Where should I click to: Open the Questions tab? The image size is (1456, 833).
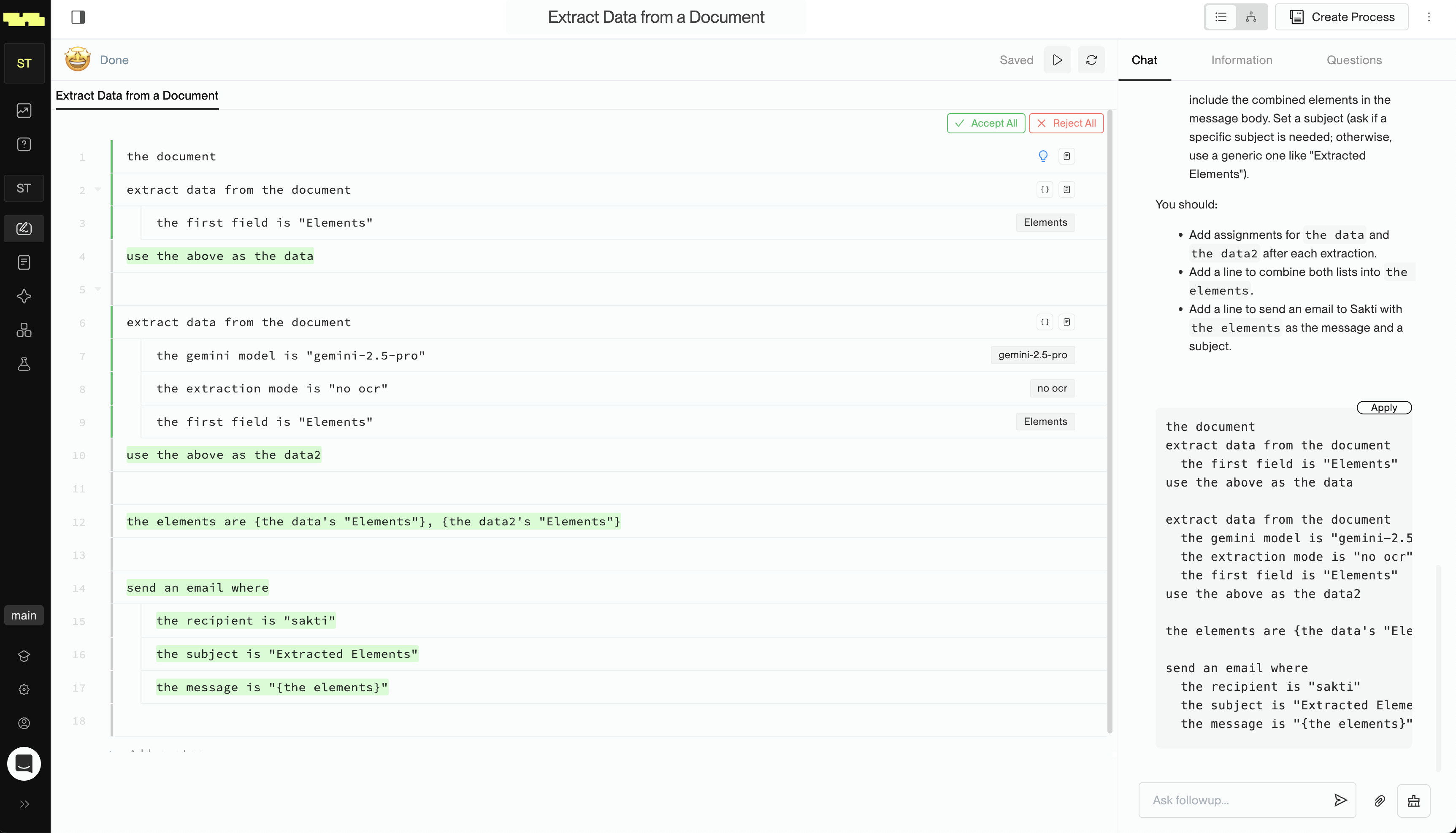[1353, 59]
